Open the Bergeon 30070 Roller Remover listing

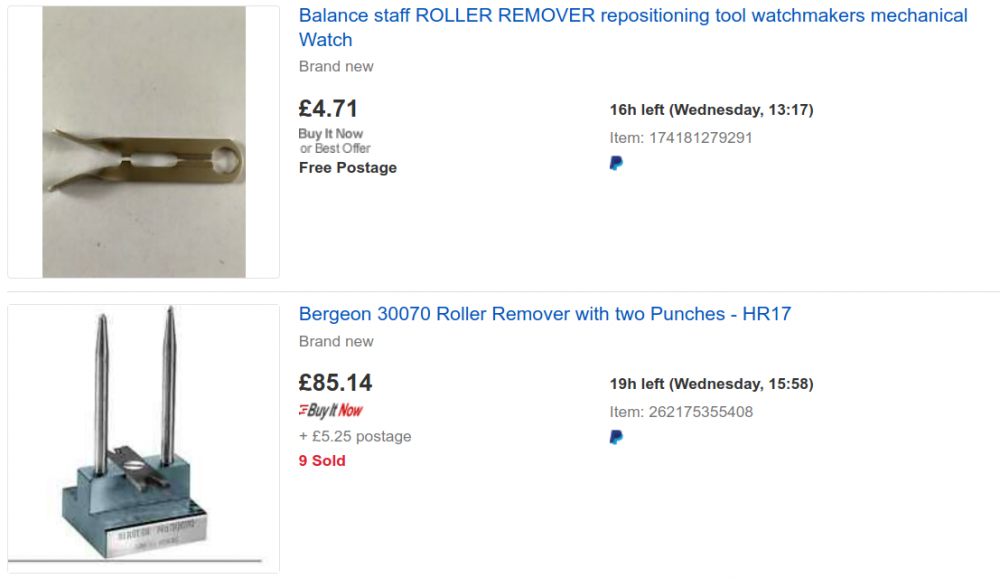[x=545, y=314]
